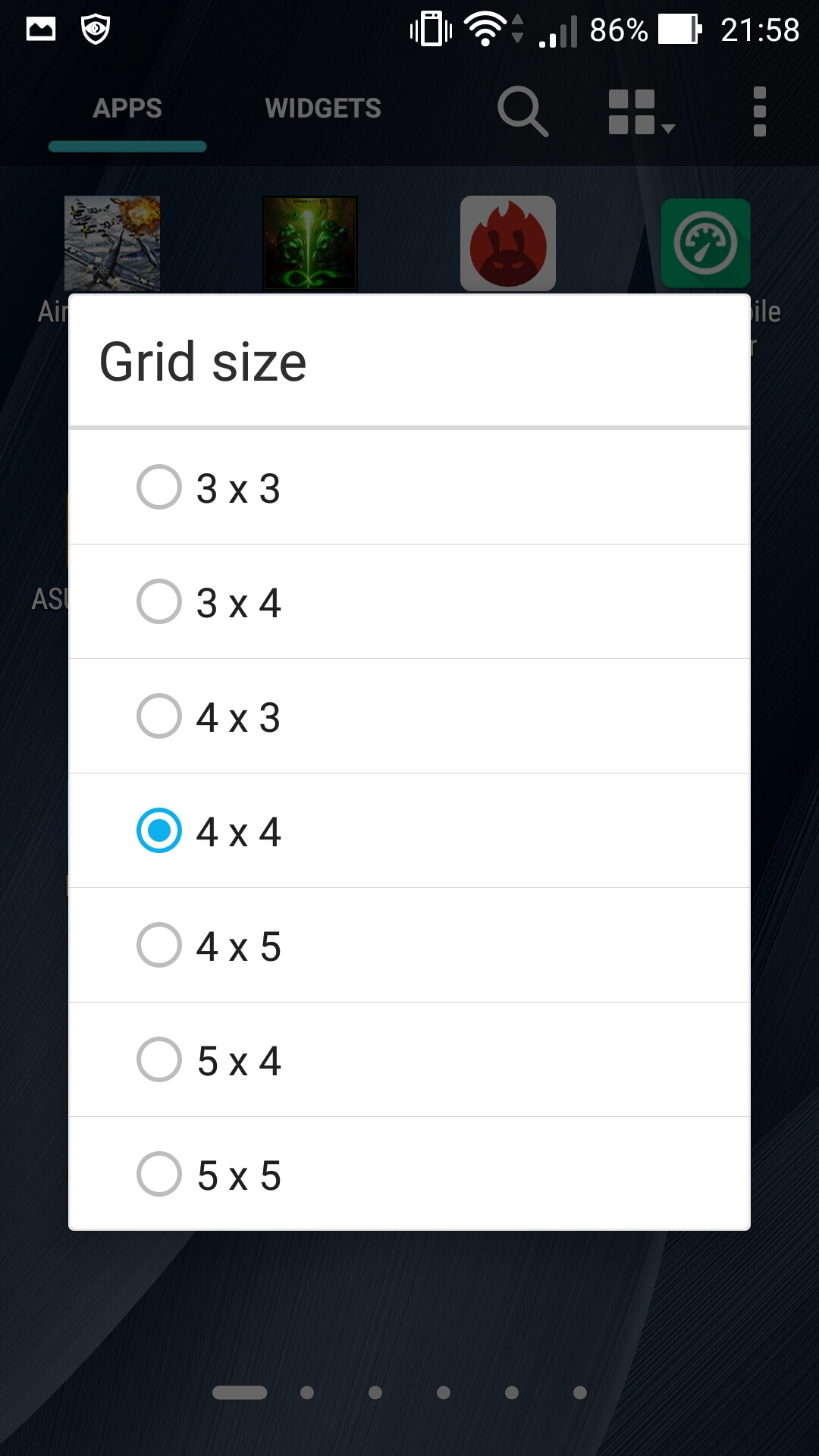Jump to the last page indicator dot

pyautogui.click(x=580, y=1392)
